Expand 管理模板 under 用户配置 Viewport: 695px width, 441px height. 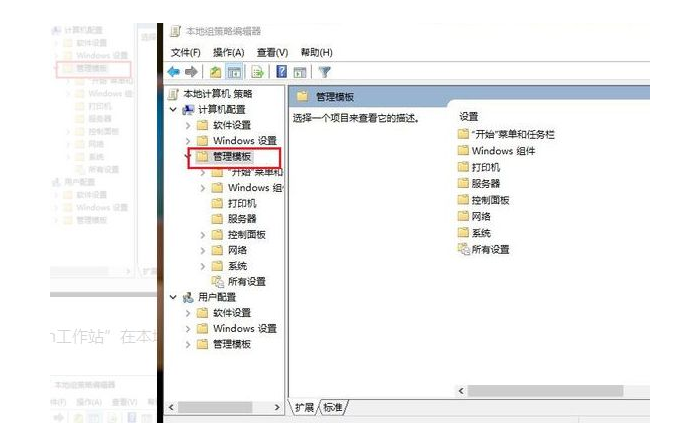click(x=188, y=344)
